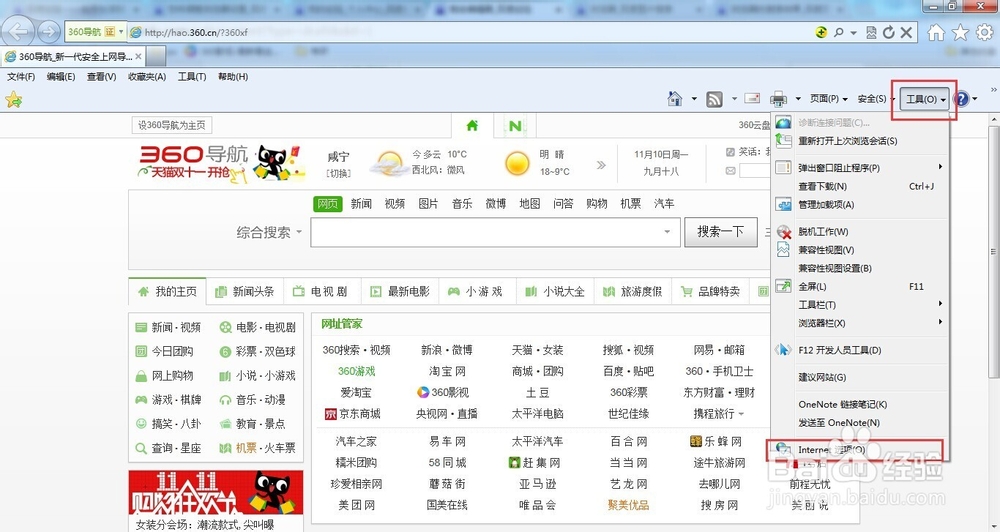Open the 查看(V) menu
1000x532 pixels.
(x=101, y=77)
